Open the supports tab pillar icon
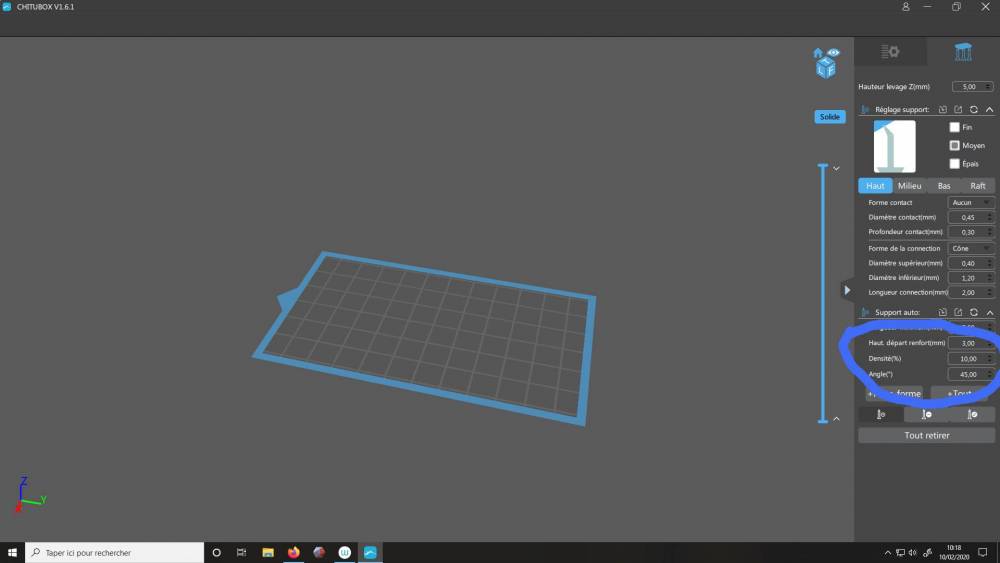The image size is (1000, 563). [x=963, y=52]
